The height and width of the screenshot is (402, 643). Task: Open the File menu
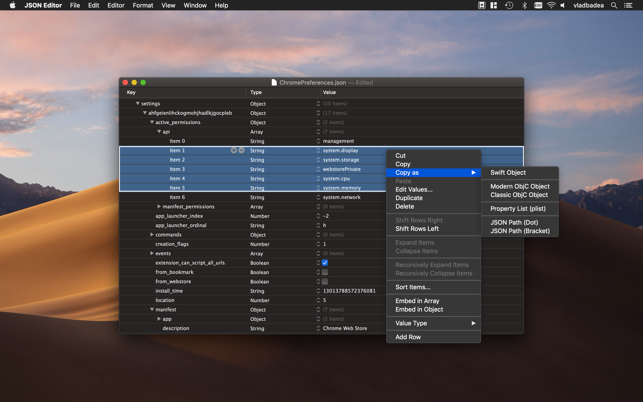click(x=75, y=5)
